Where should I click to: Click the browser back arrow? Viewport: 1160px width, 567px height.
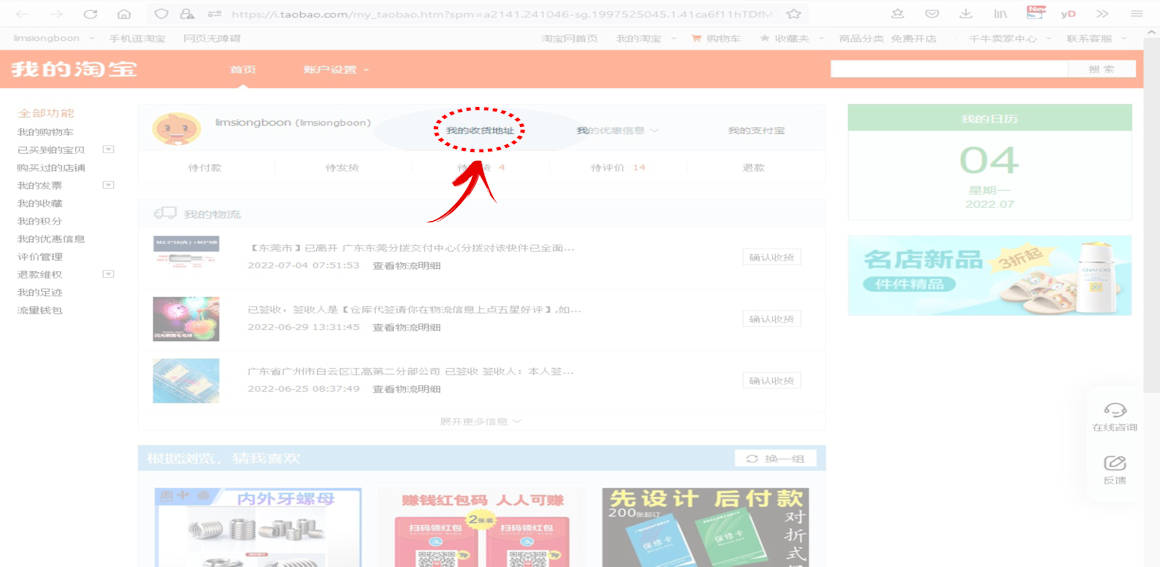22,14
